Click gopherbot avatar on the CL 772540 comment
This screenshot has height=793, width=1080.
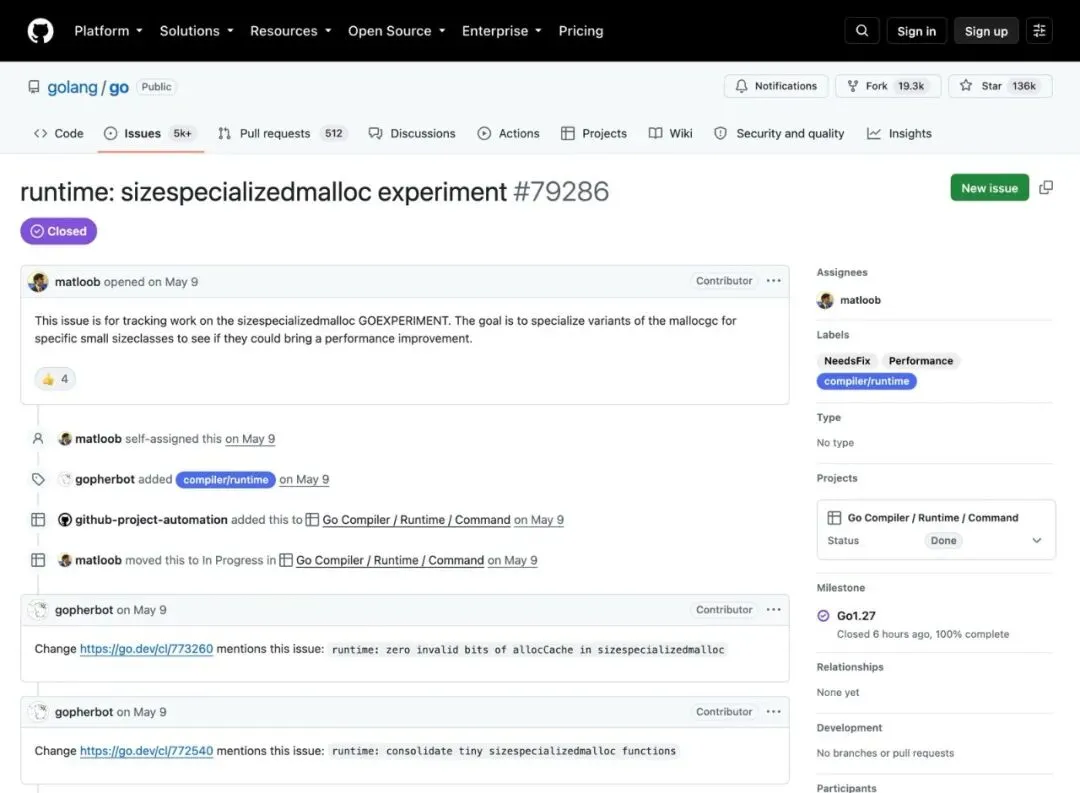[x=39, y=712]
